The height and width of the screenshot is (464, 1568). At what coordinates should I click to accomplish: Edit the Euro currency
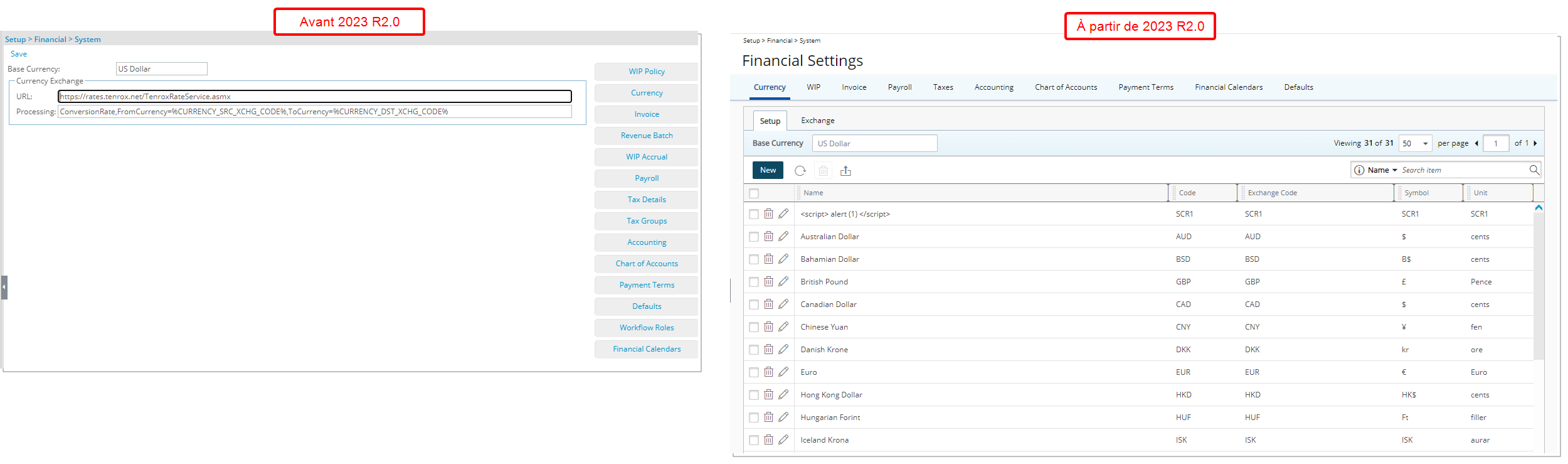pyautogui.click(x=783, y=372)
